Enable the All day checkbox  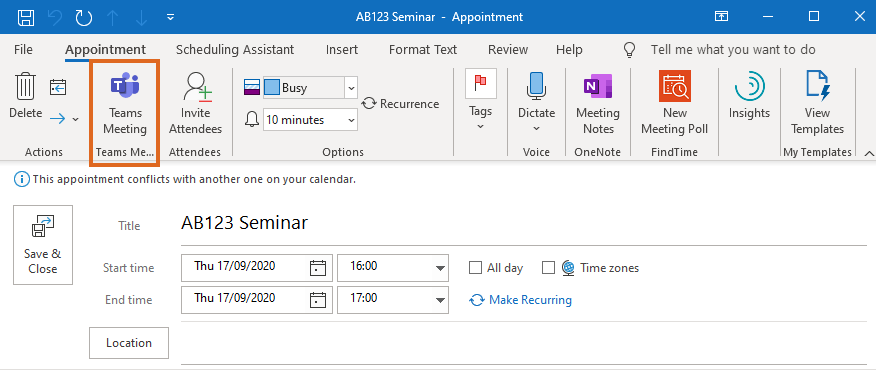[475, 268]
